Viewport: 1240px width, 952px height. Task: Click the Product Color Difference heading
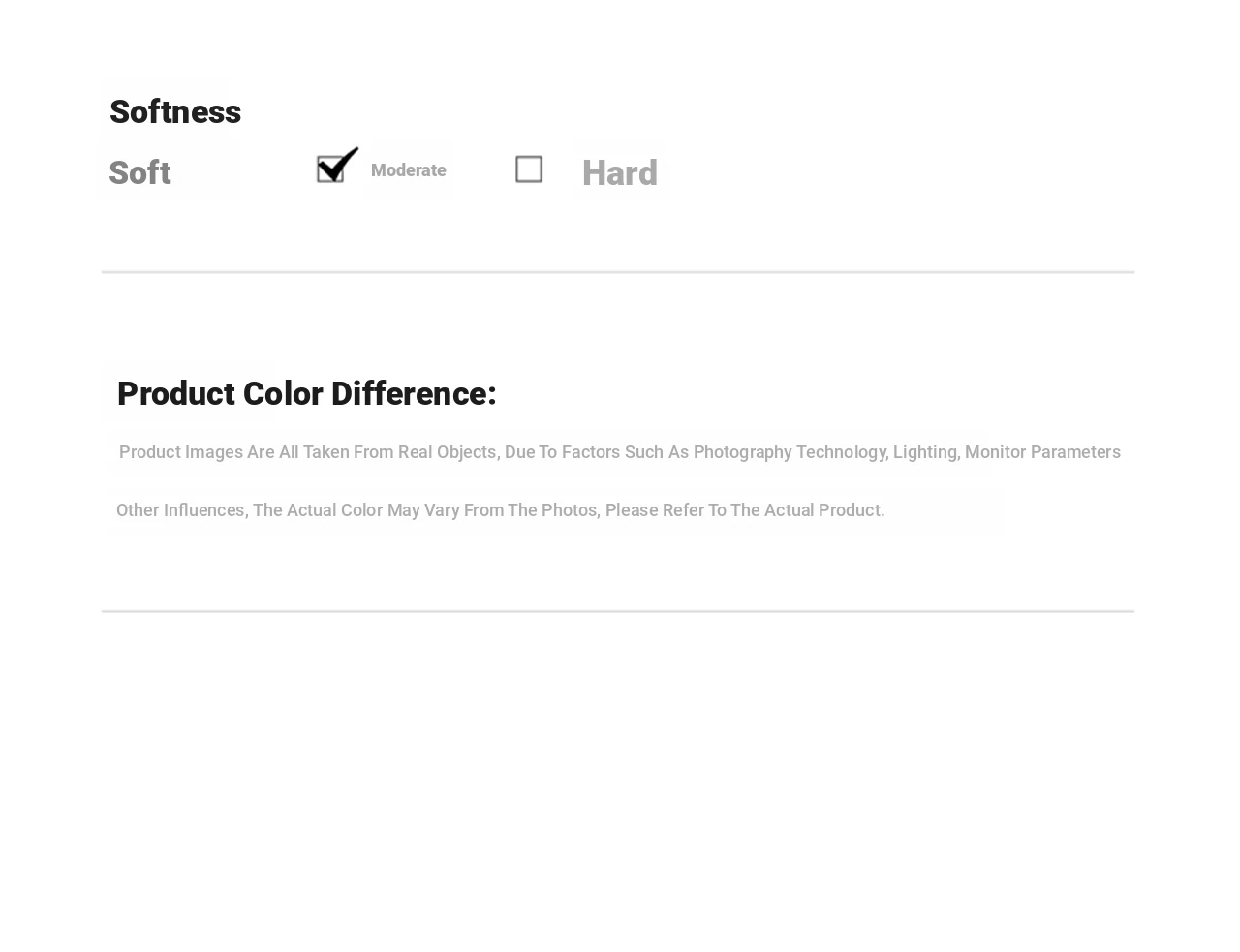306,394
